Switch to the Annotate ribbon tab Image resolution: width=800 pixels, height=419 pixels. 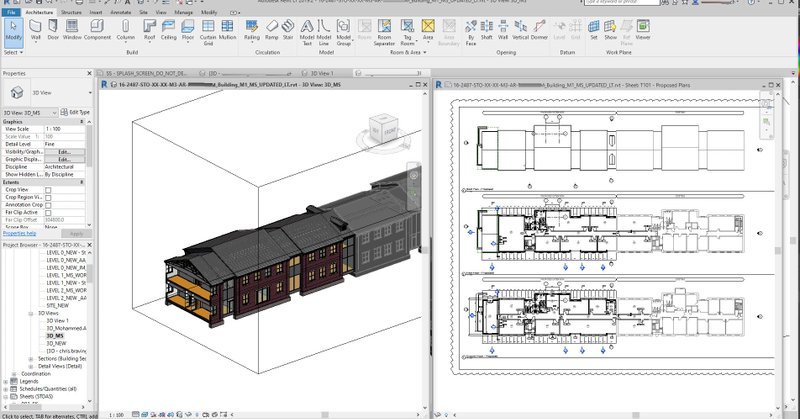click(x=121, y=12)
